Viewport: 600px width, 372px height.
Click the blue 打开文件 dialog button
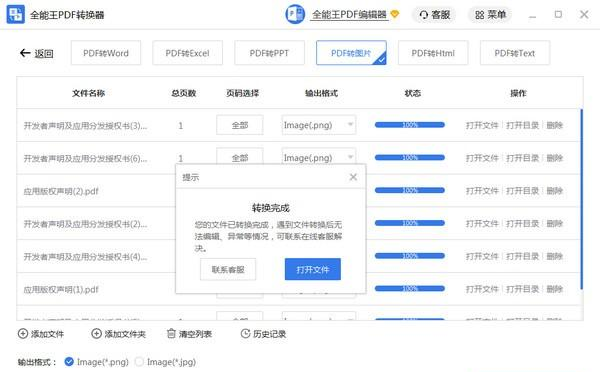[x=313, y=269]
